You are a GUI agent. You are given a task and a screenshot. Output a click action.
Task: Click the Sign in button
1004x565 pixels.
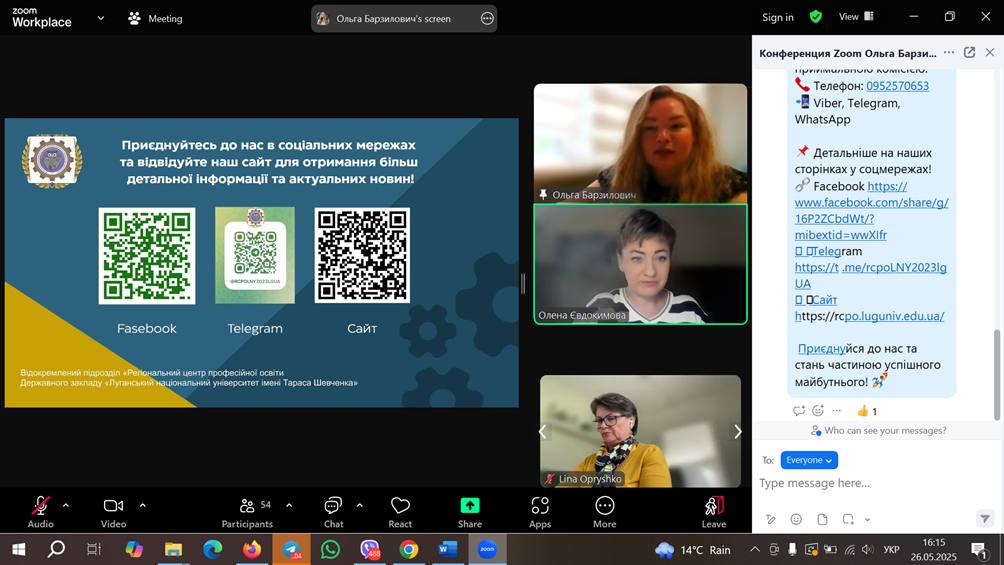click(777, 17)
